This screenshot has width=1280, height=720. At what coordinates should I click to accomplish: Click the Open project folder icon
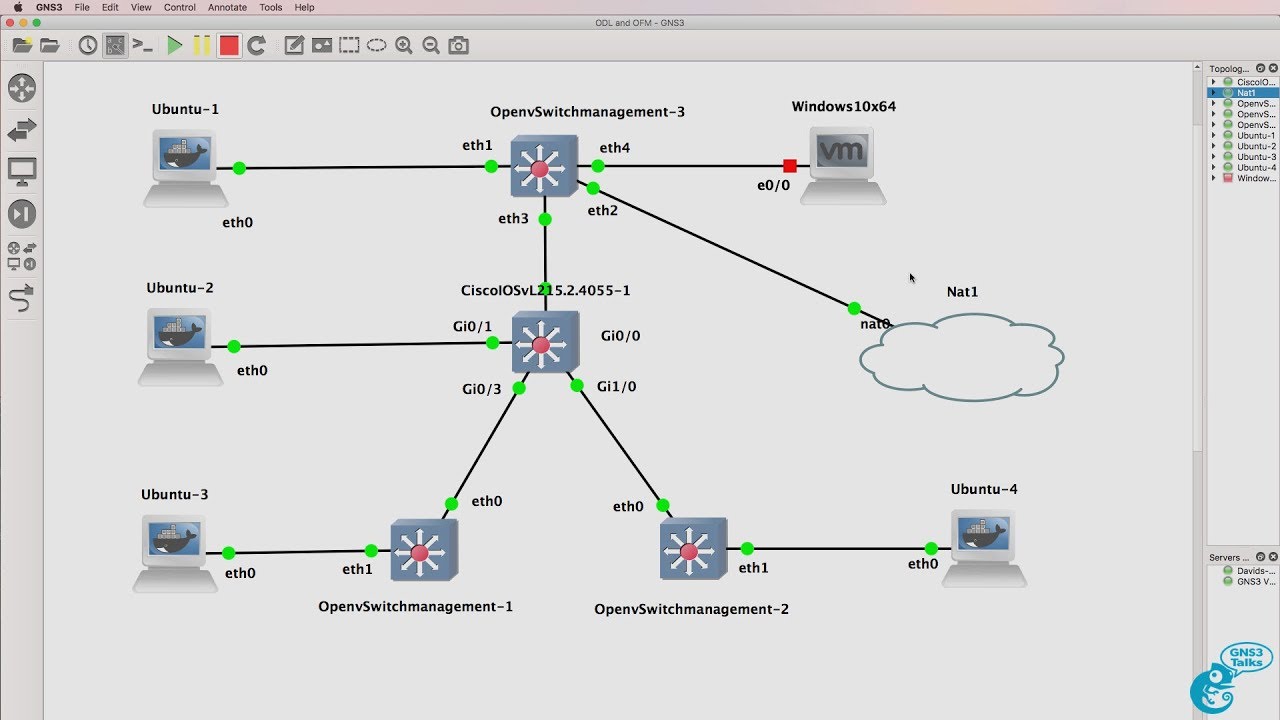click(x=50, y=45)
